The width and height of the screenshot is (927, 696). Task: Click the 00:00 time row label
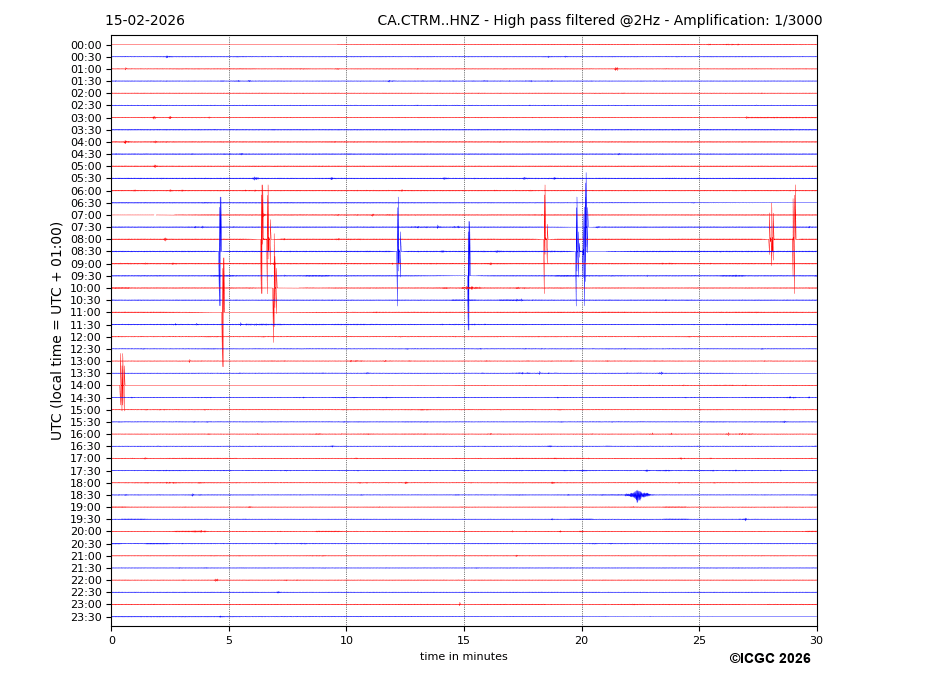[85, 45]
